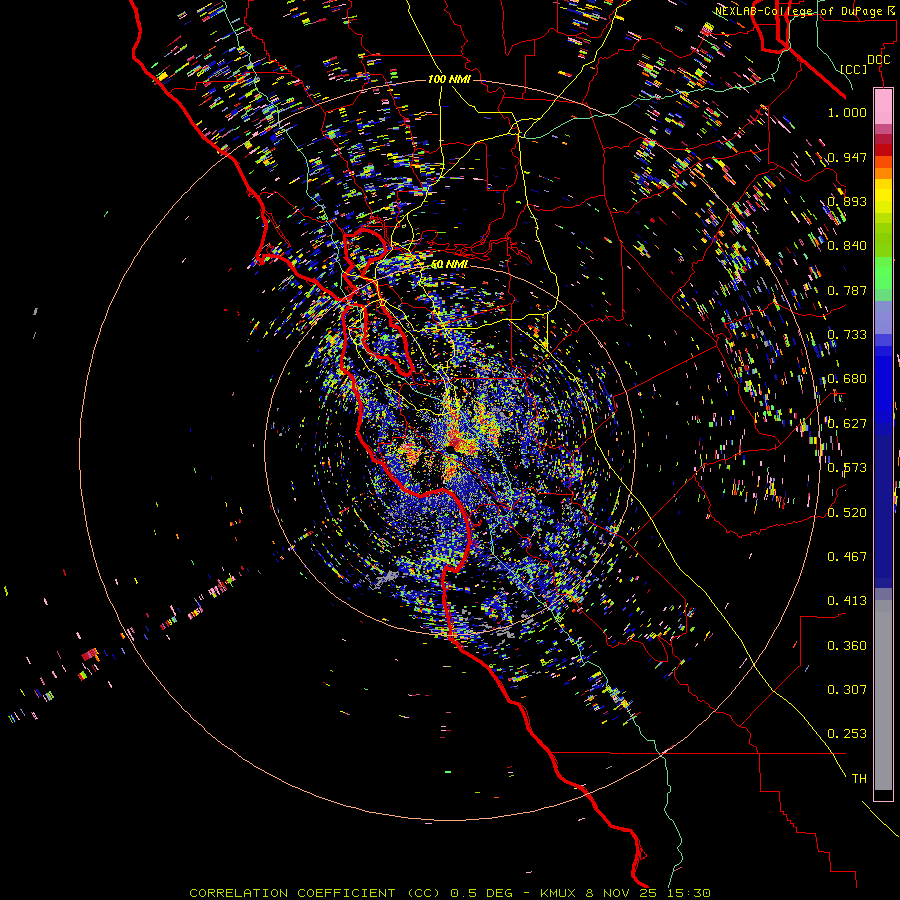This screenshot has height=900, width=900.
Task: Click the 1.000 scale value
Action: tap(847, 112)
